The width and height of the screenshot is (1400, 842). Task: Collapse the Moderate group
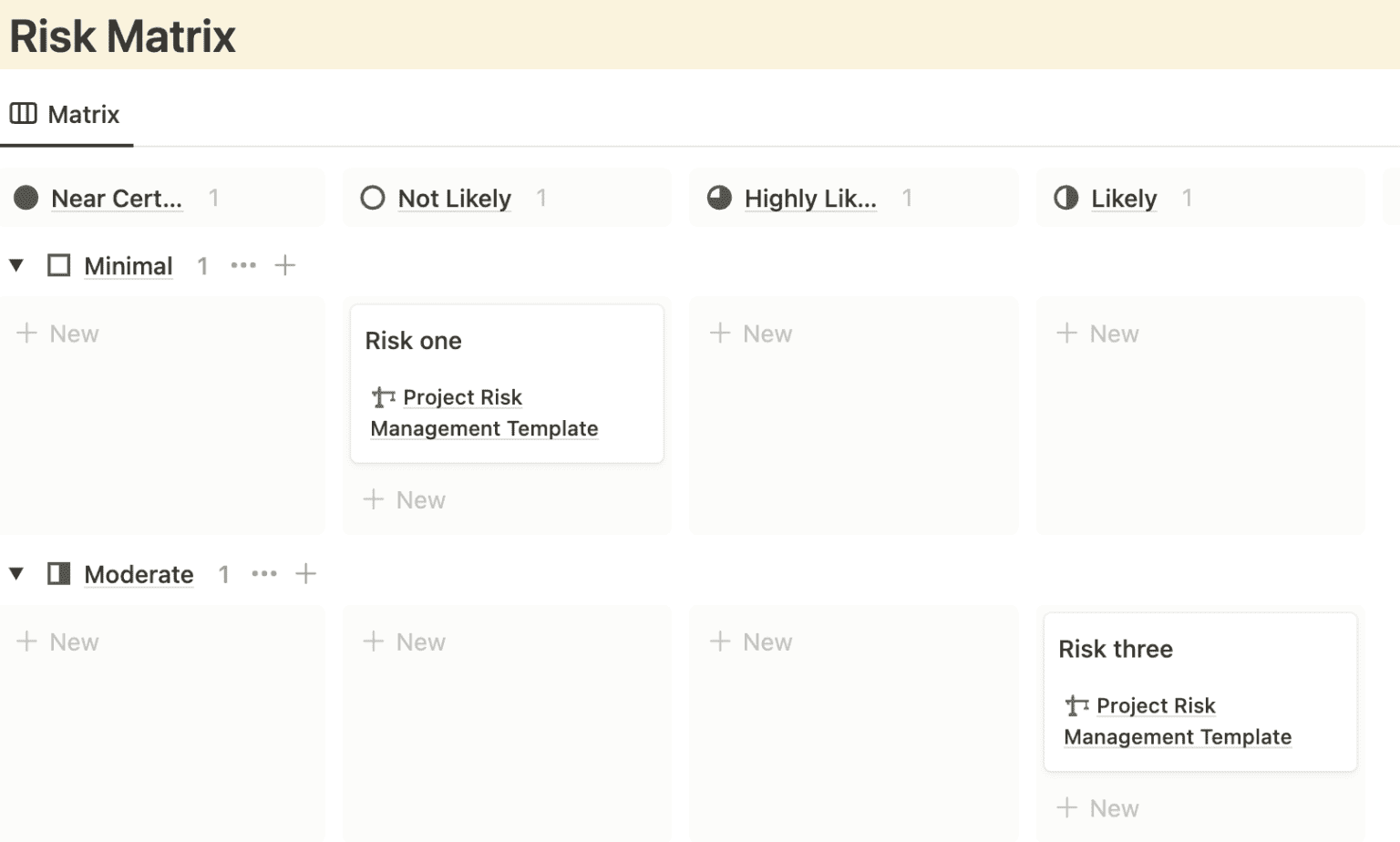coord(15,574)
